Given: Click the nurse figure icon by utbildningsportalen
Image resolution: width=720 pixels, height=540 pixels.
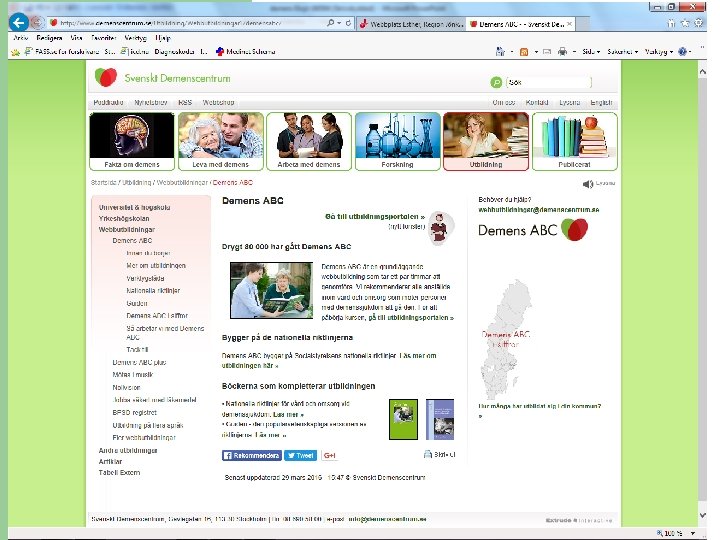Looking at the screenshot, I should coord(440,228).
